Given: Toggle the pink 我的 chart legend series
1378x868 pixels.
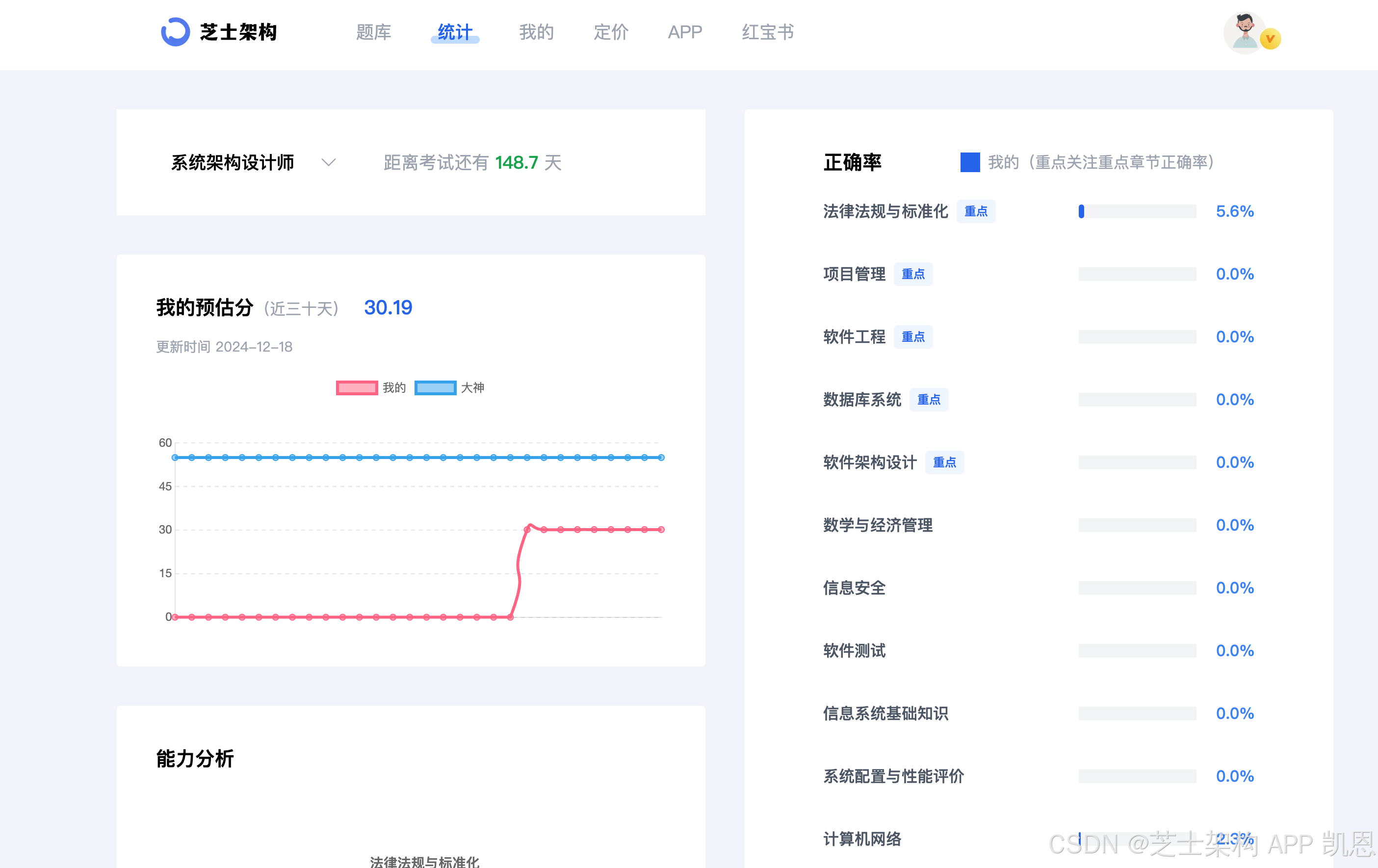Looking at the screenshot, I should pyautogui.click(x=357, y=388).
